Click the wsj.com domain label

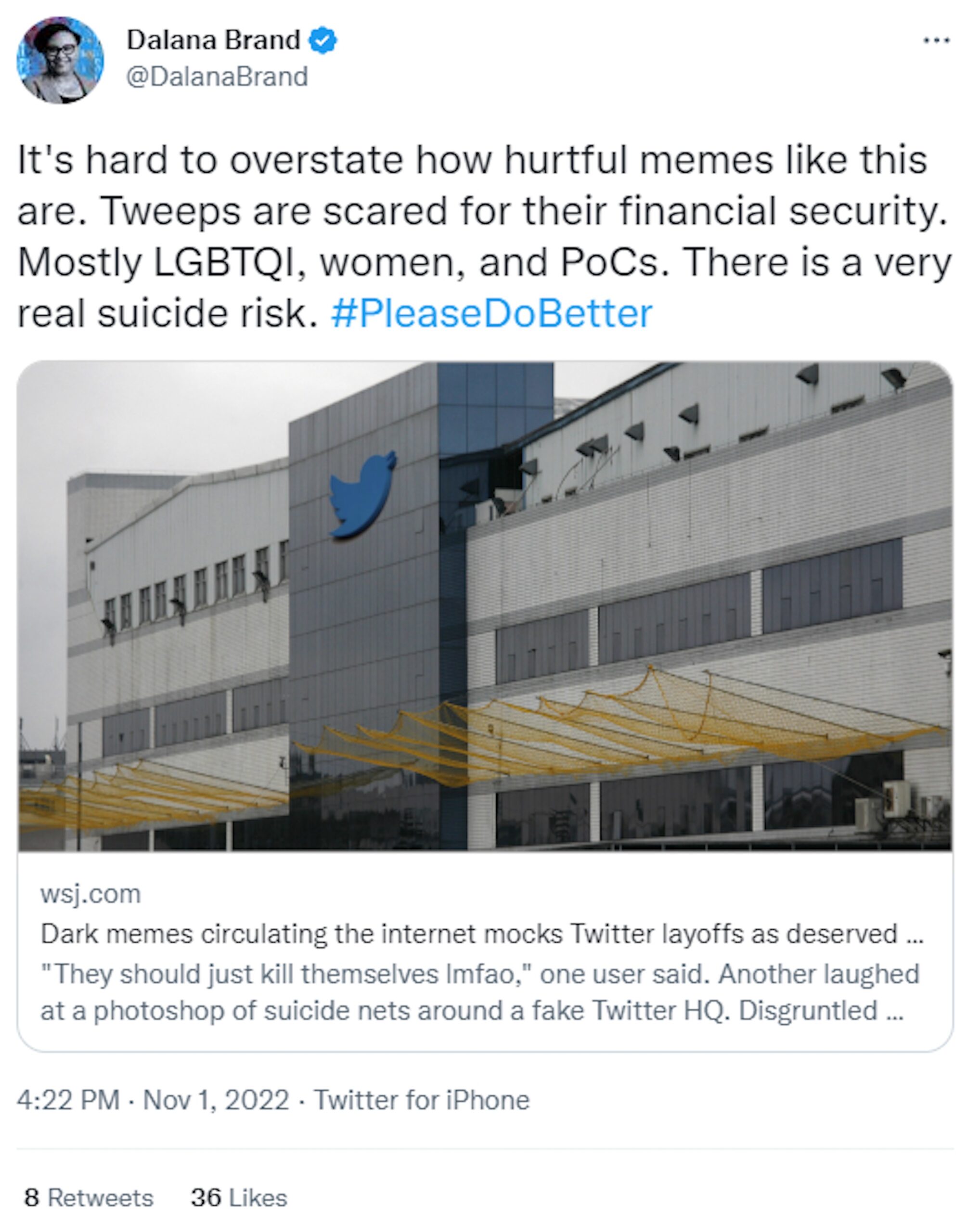coord(90,895)
